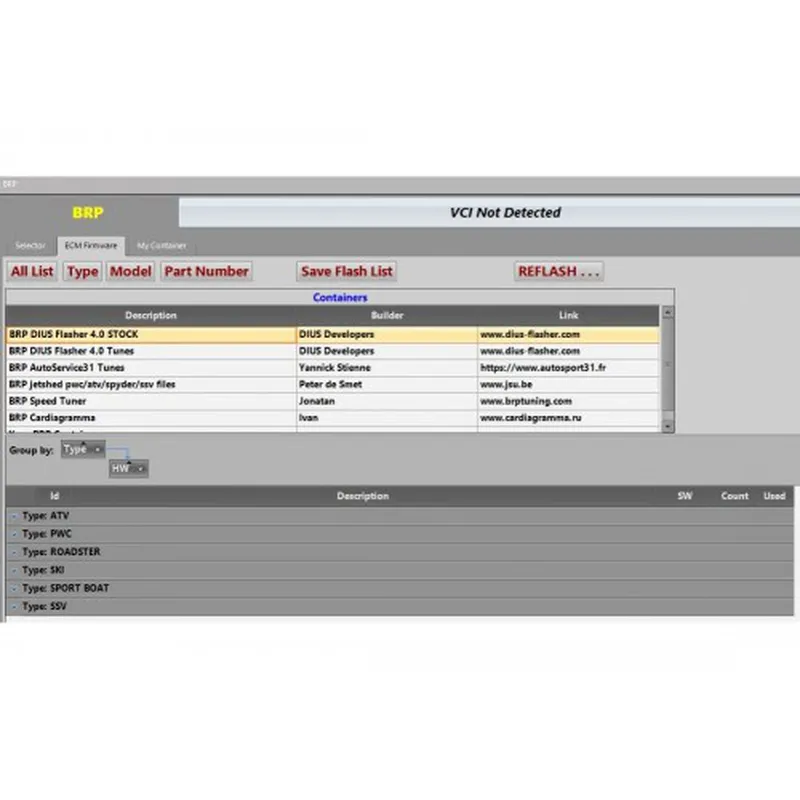Expand the Type: SSV group
Viewport: 800px width, 800px height.
(x=14, y=606)
